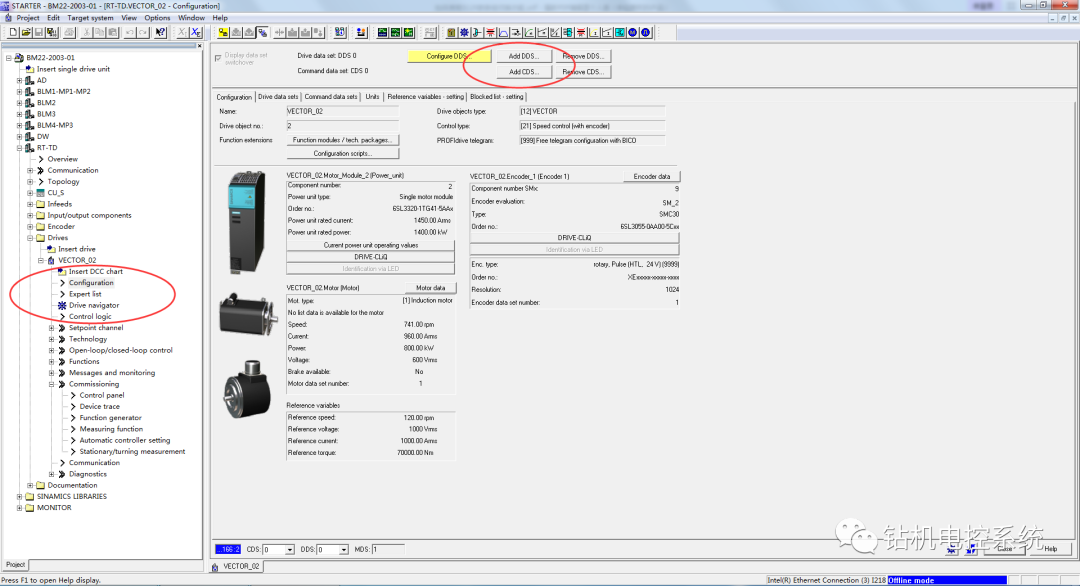
Task: Click the accessible nodes toolbar icon
Action: pos(339,32)
